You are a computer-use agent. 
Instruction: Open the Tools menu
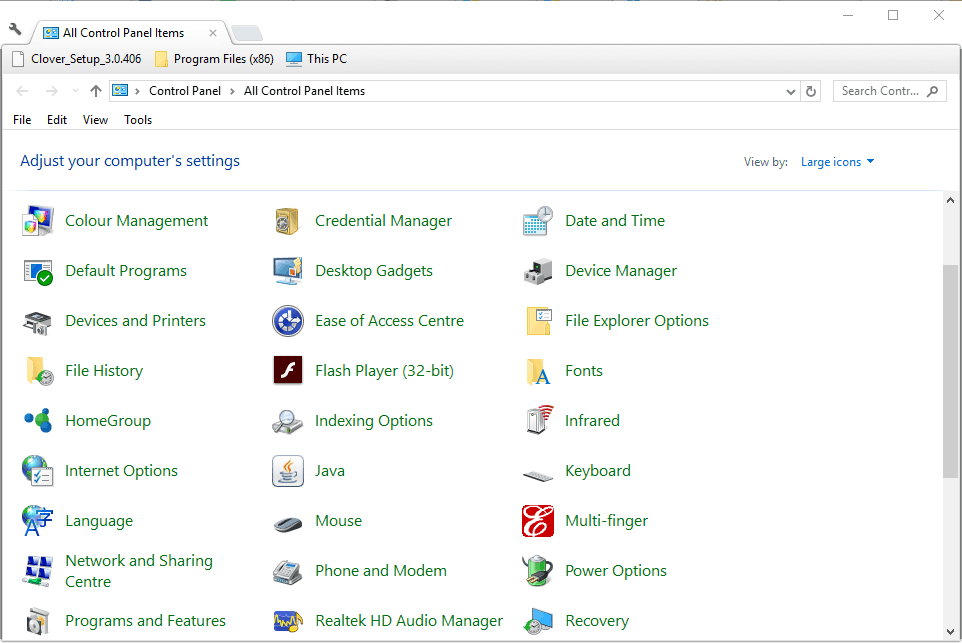point(138,120)
